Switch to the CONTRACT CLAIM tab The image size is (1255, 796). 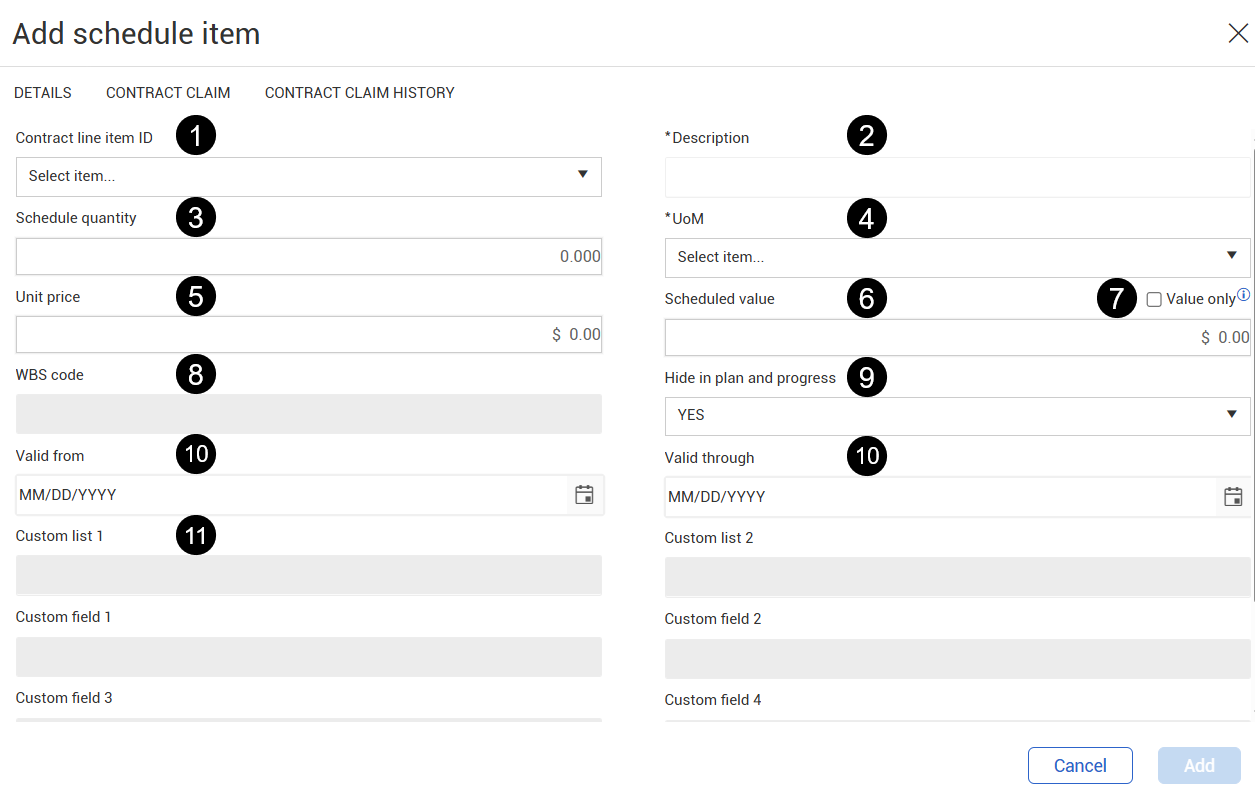pyautogui.click(x=168, y=93)
